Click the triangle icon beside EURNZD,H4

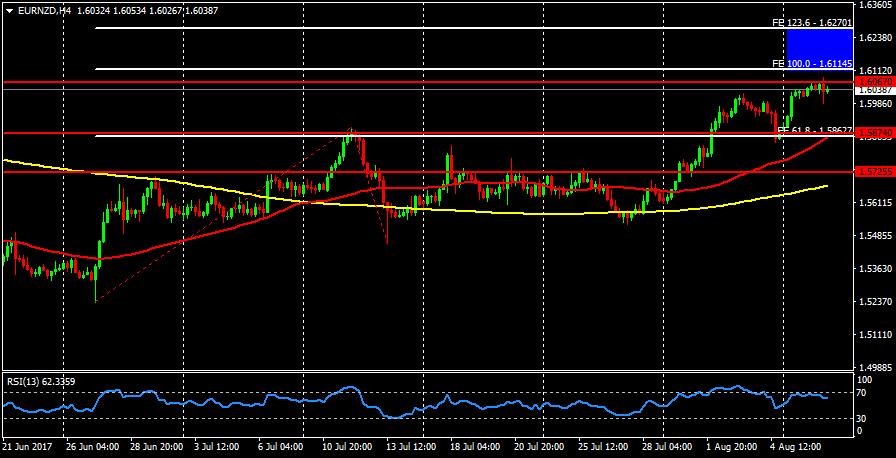[x=9, y=10]
